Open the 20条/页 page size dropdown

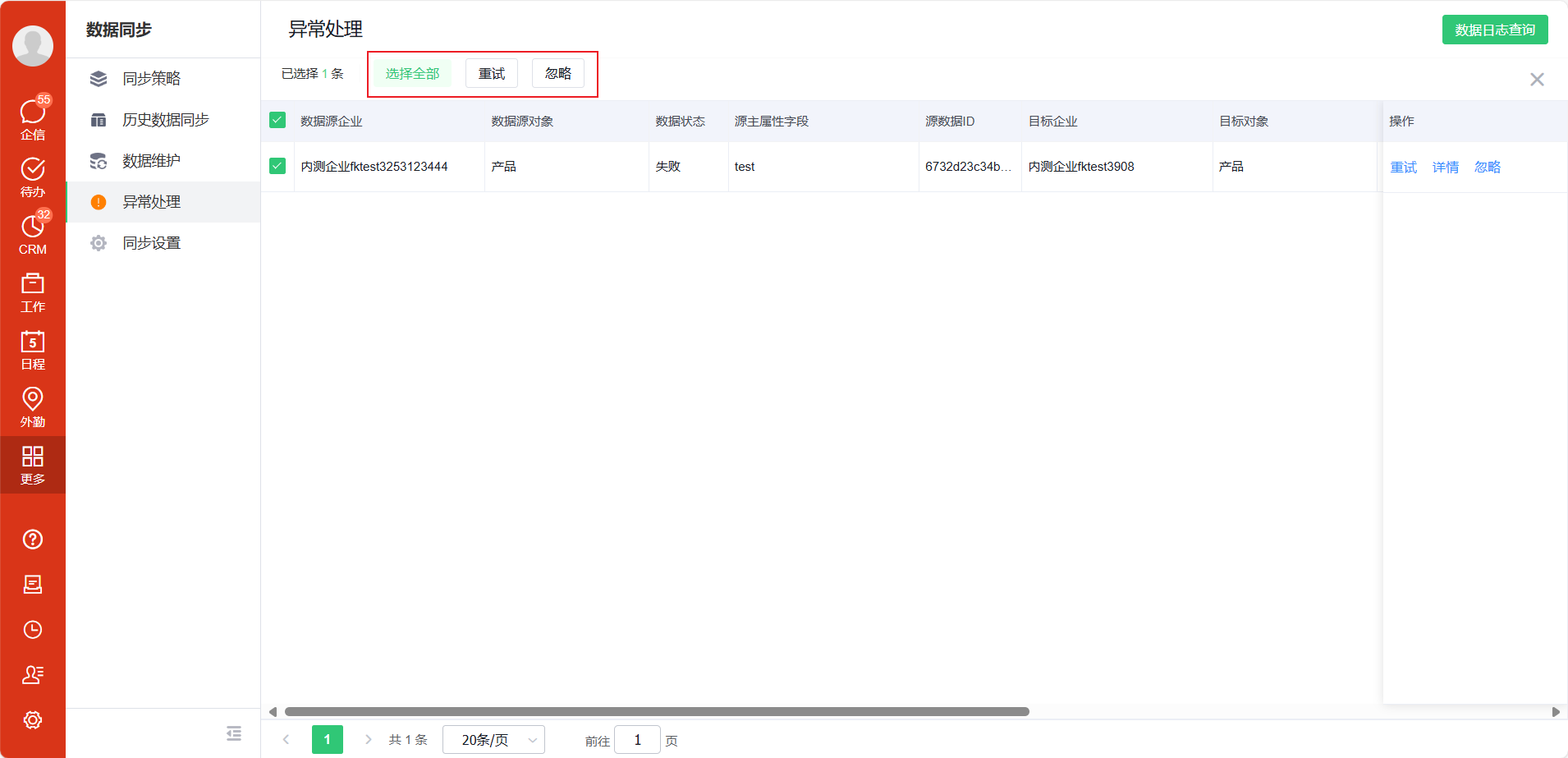pyautogui.click(x=492, y=739)
